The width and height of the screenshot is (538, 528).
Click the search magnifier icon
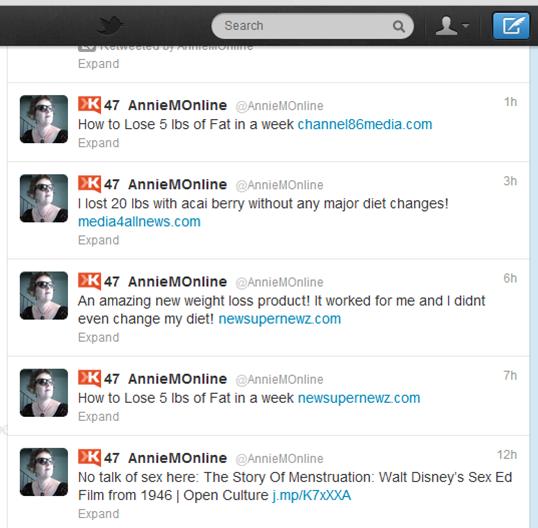pyautogui.click(x=398, y=26)
